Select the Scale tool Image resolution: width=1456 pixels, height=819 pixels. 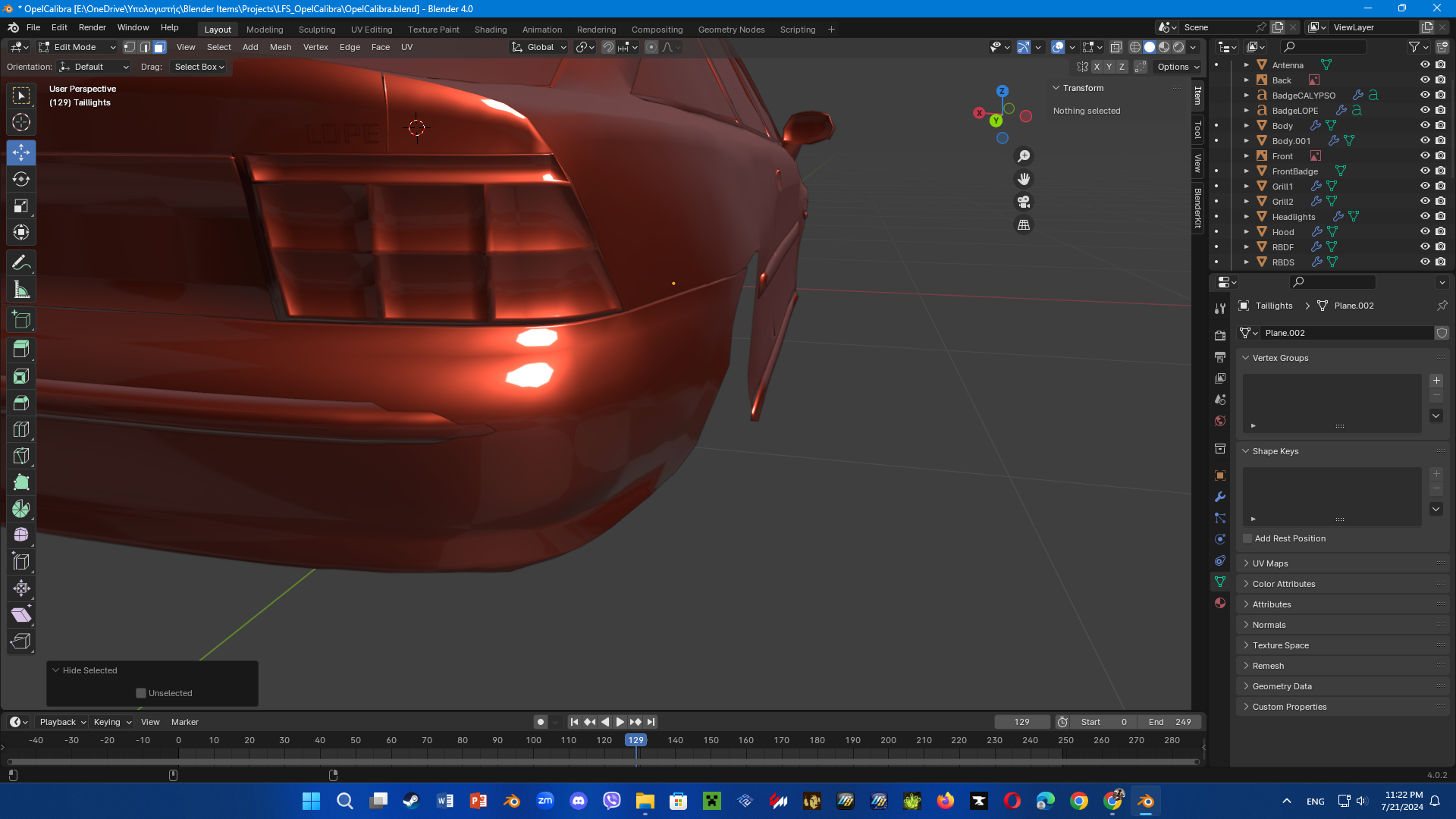(21, 206)
